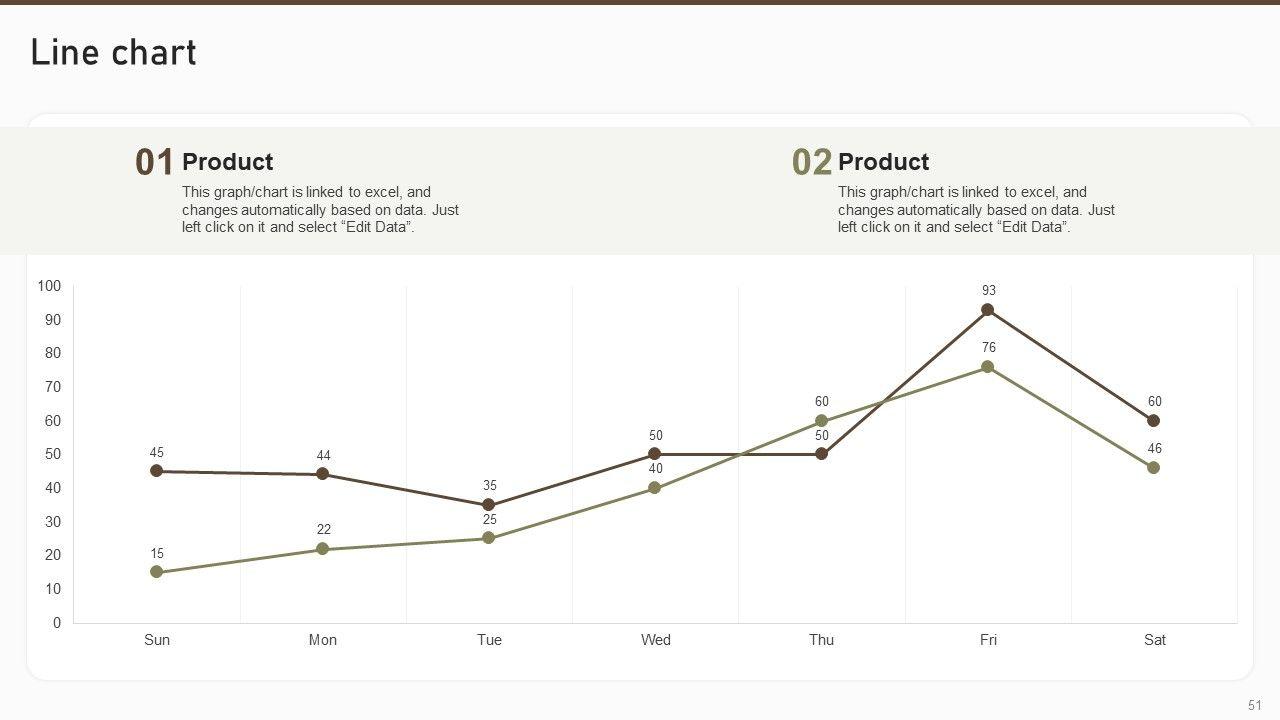Viewport: 1280px width, 720px height.
Task: Pick the olive Thursday marker valued 60
Action: click(x=822, y=421)
